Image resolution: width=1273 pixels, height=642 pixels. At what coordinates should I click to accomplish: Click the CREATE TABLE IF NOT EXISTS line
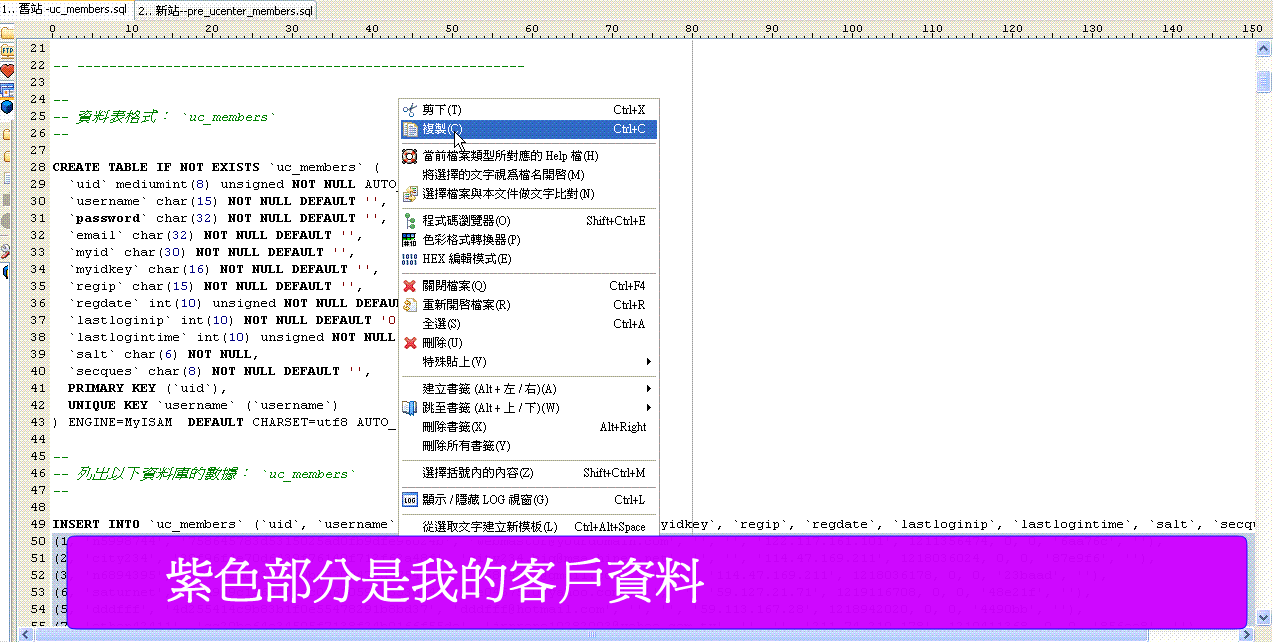(216, 168)
